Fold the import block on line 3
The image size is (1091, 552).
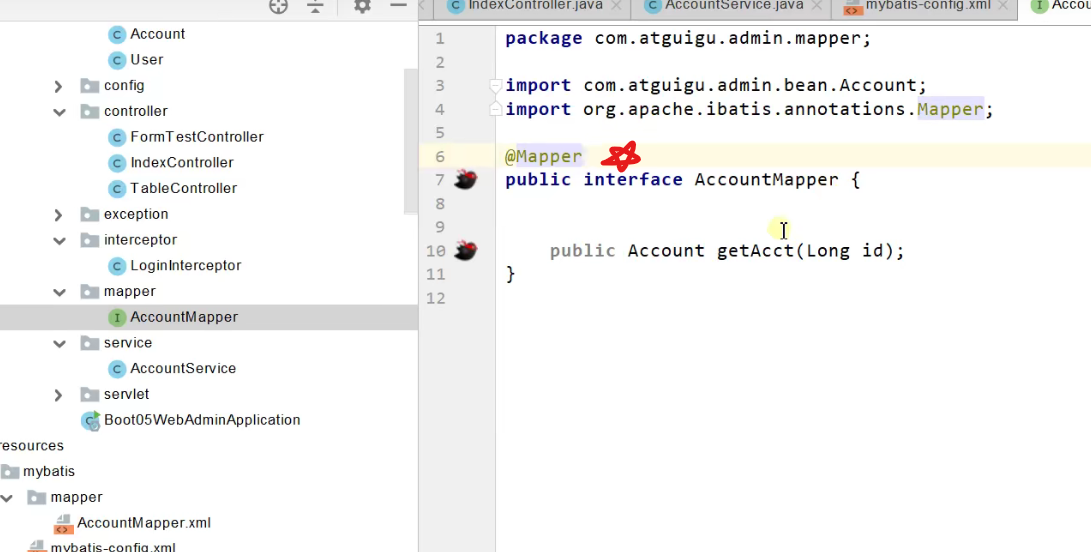(495, 86)
